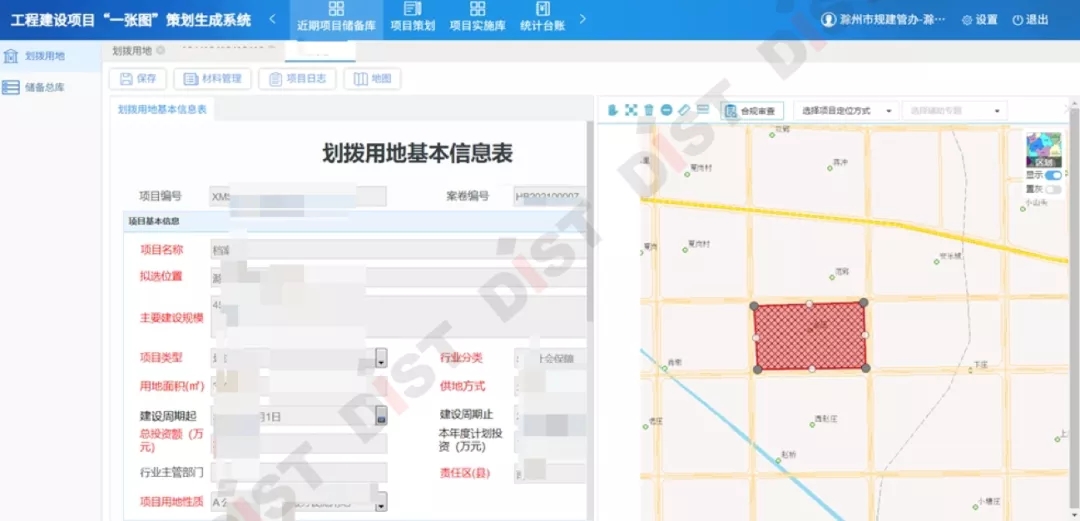Enable the 置灰 switch
Viewport: 1080px width, 521px height.
[1053, 189]
